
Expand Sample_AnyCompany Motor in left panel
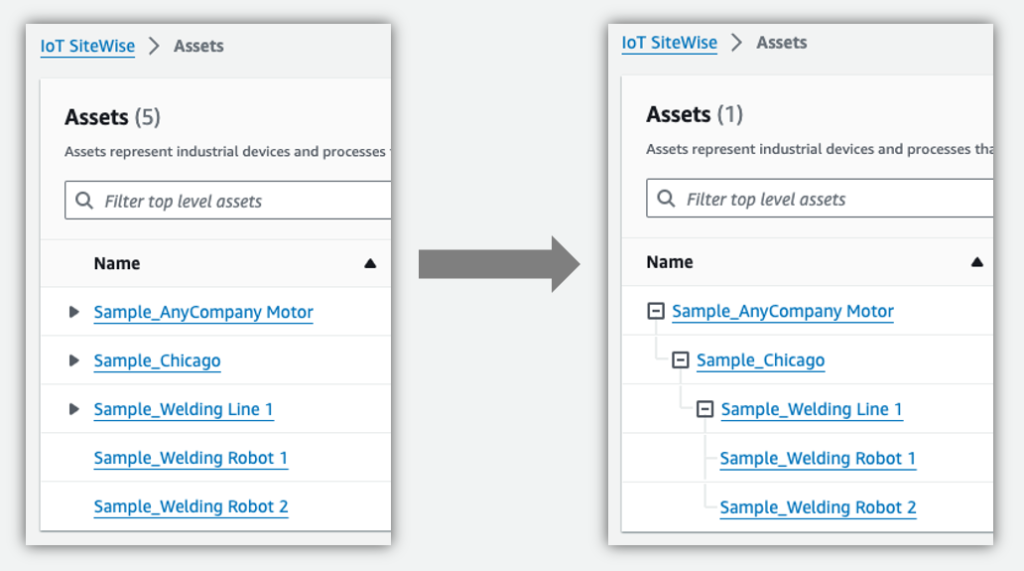74,312
